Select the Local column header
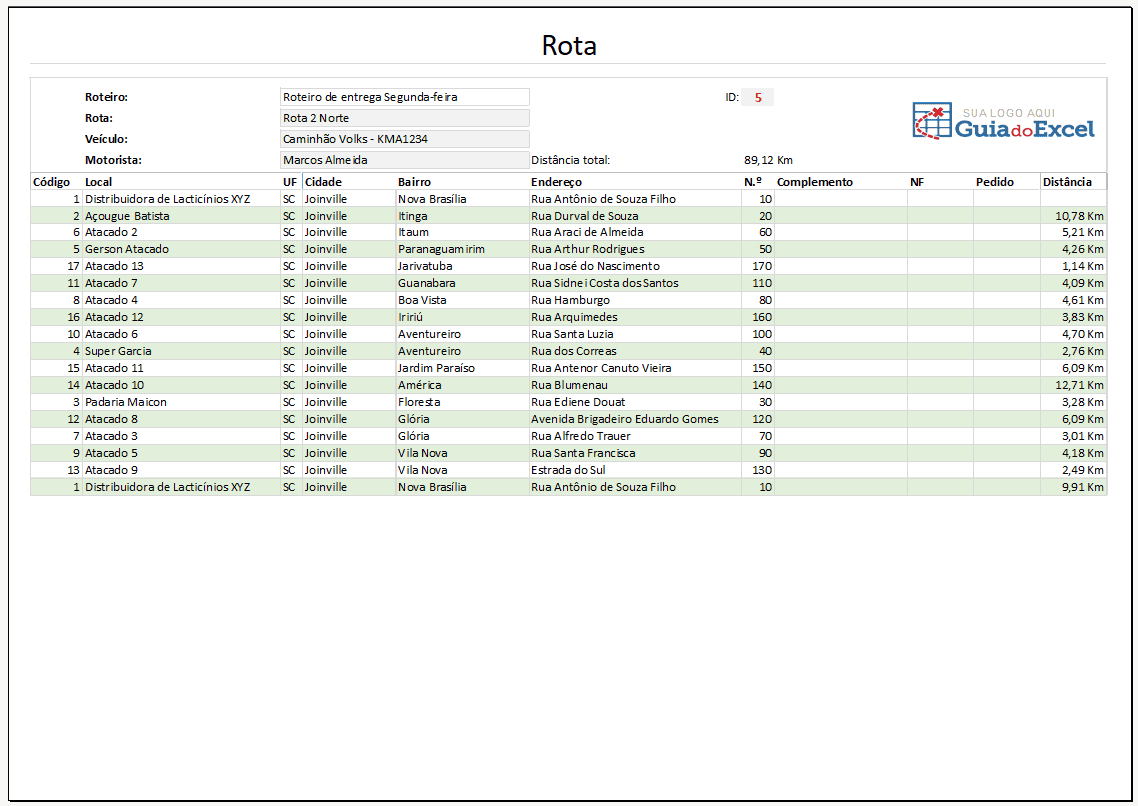Image resolution: width=1138 pixels, height=806 pixels. [99, 182]
